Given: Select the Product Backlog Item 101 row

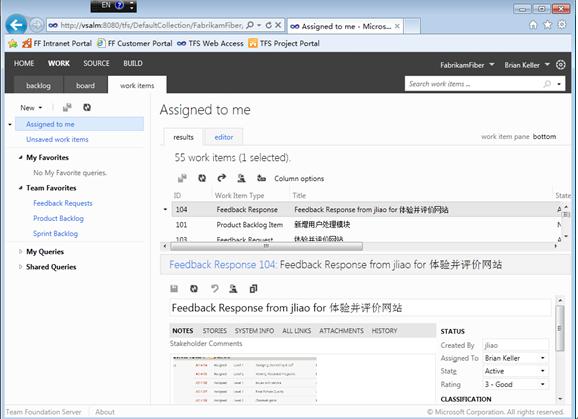Looking at the screenshot, I should 365,224.
